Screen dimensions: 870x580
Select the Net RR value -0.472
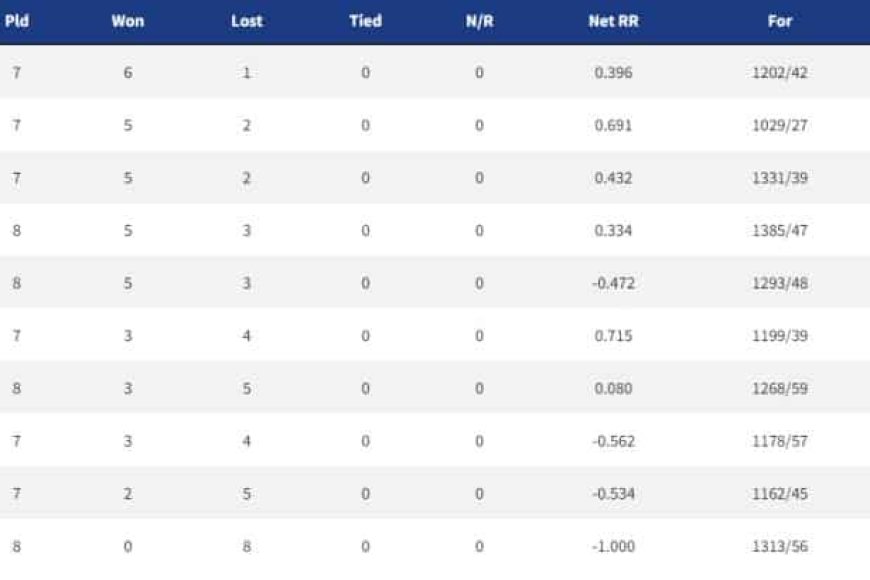613,283
